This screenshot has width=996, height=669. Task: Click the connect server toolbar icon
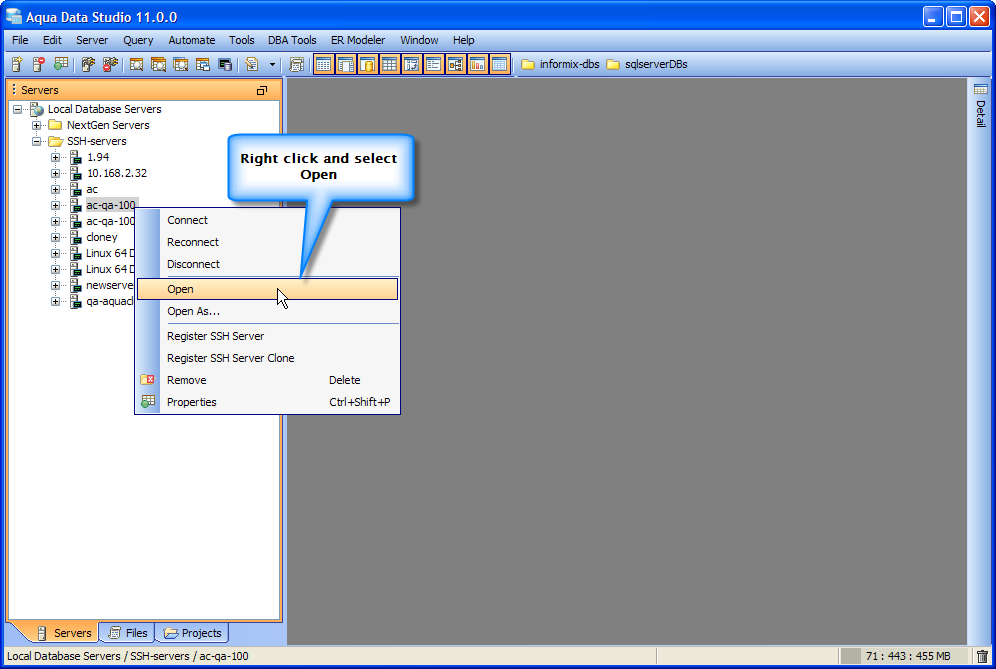(x=88, y=64)
